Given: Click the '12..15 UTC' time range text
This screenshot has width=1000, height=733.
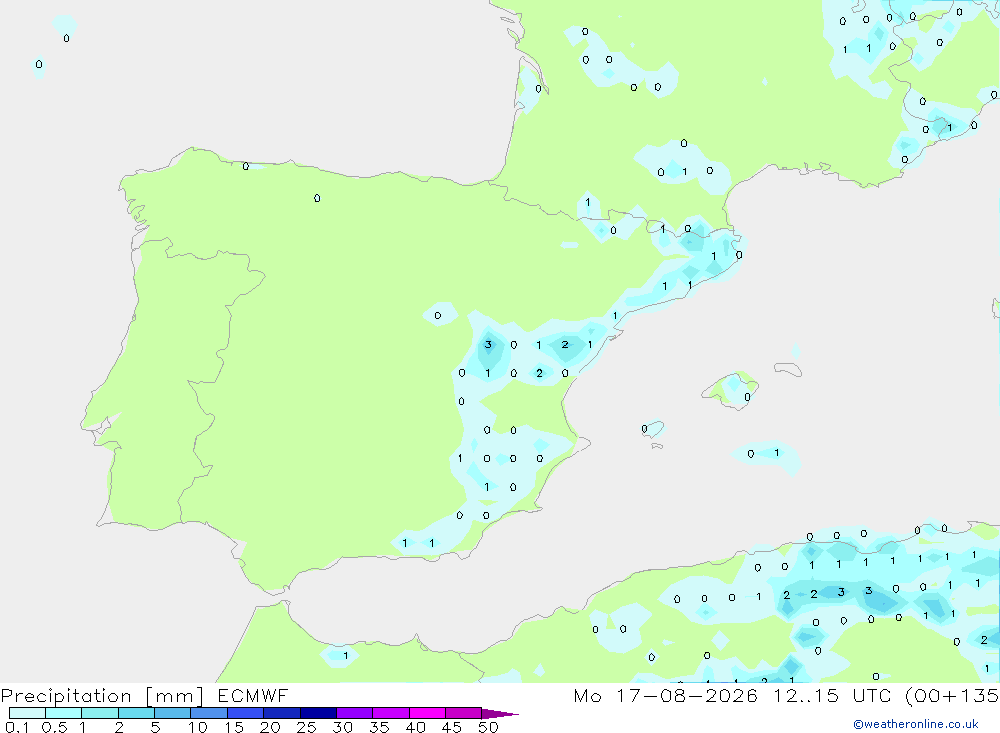Looking at the screenshot, I should (832, 695).
